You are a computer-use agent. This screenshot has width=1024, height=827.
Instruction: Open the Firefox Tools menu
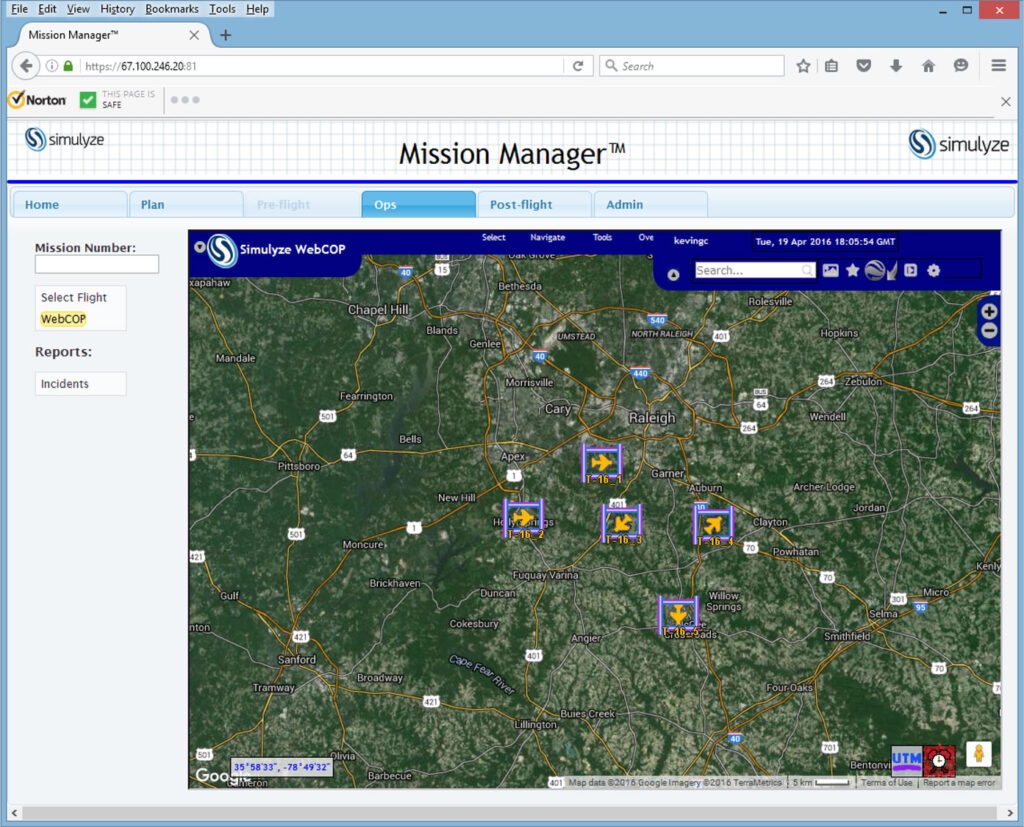pos(222,9)
